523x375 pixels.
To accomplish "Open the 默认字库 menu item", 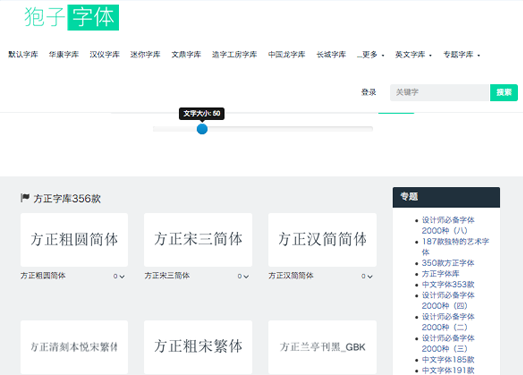I will (x=23, y=54).
